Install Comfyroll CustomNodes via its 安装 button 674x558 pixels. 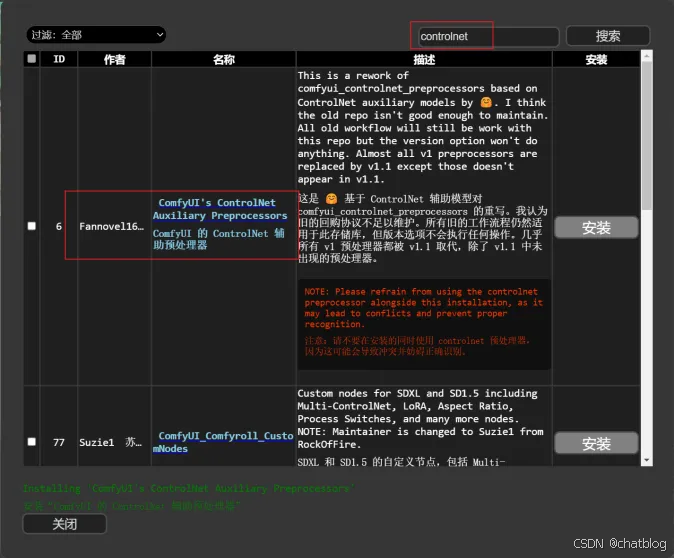596,443
